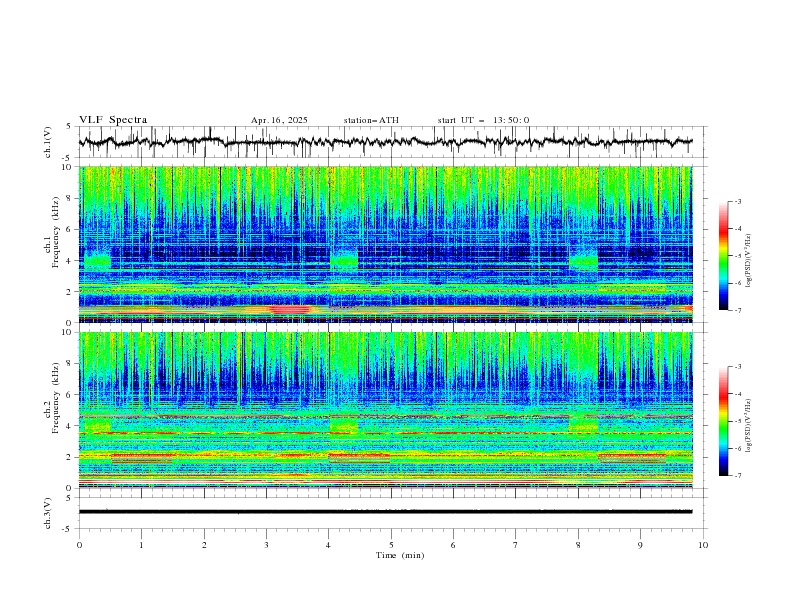Click the time axis tick label "5"
792x612 pixels.
coord(391,545)
